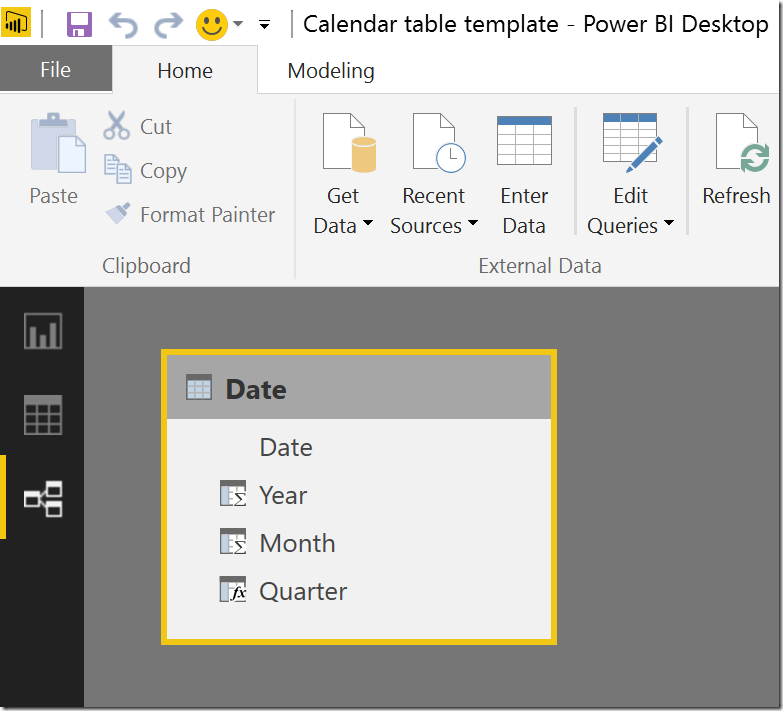Open the Quick Access Toolbar customize arrow
This screenshot has height=711, width=783.
tap(265, 25)
